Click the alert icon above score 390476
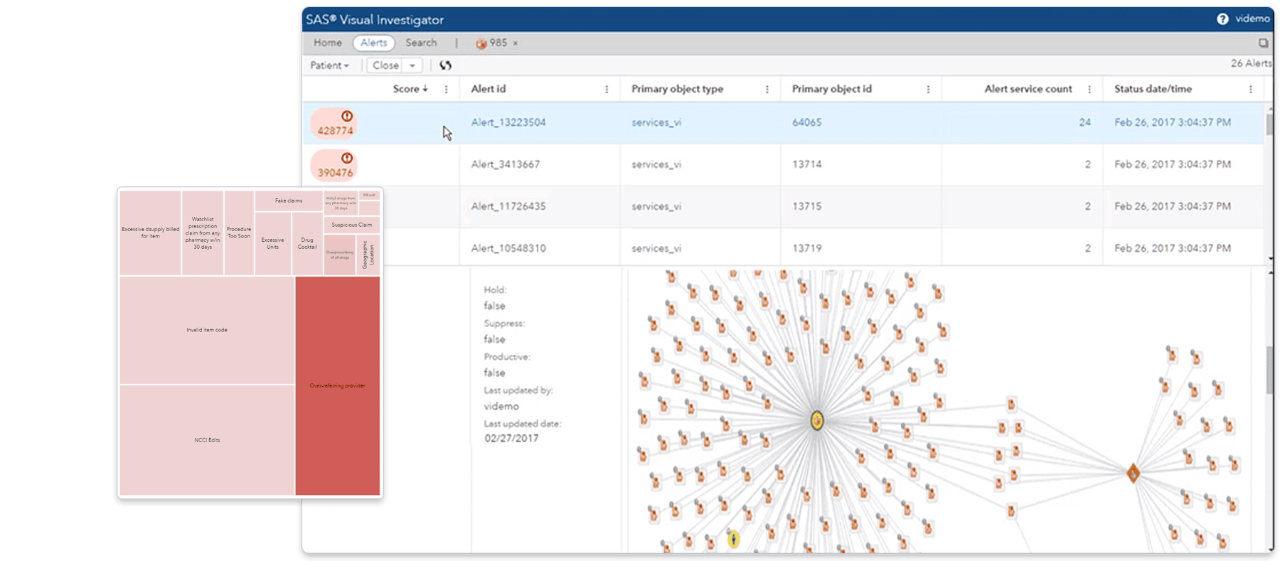The height and width of the screenshot is (561, 1280). [x=347, y=158]
